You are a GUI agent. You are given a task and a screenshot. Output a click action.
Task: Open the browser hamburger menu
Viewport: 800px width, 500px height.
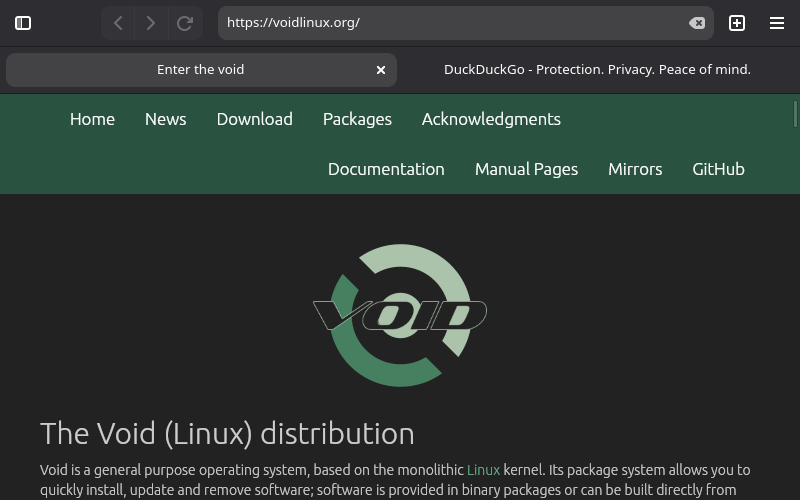click(x=777, y=23)
